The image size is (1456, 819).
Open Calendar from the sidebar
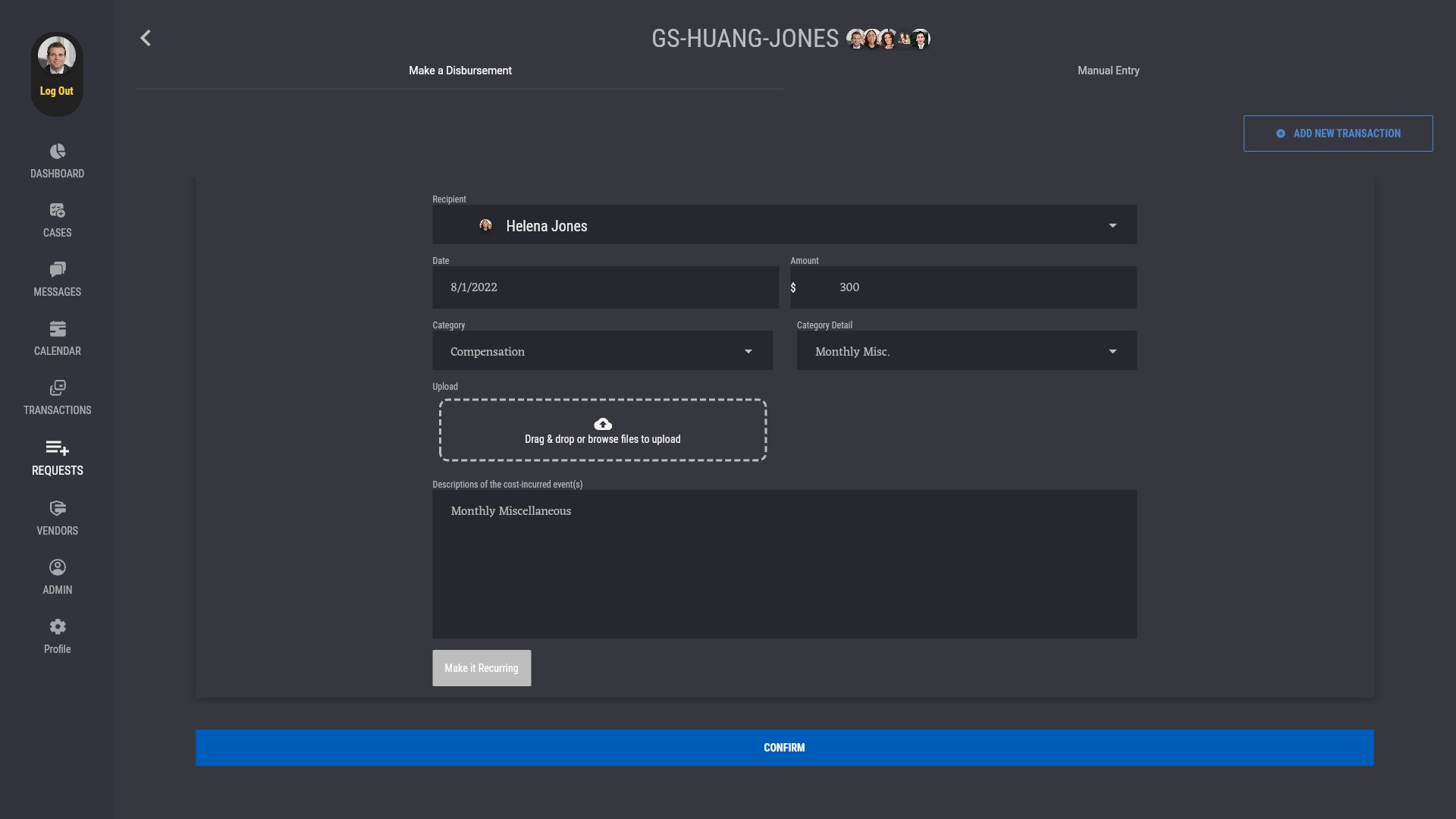tap(58, 329)
